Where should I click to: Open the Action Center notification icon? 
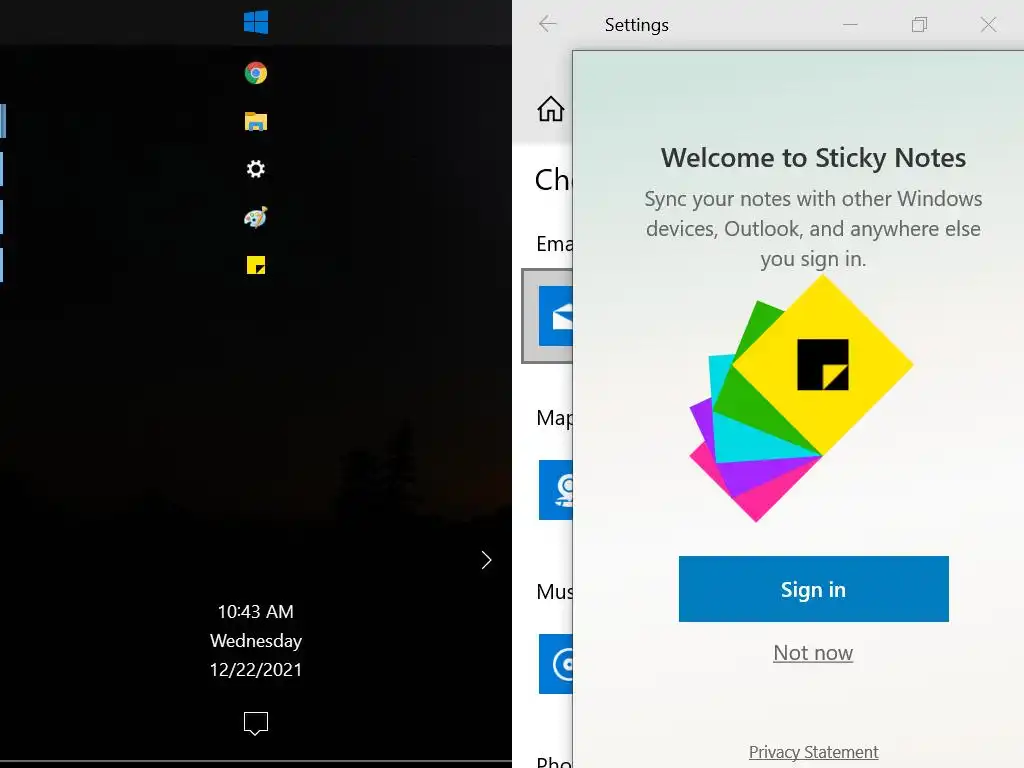255,723
